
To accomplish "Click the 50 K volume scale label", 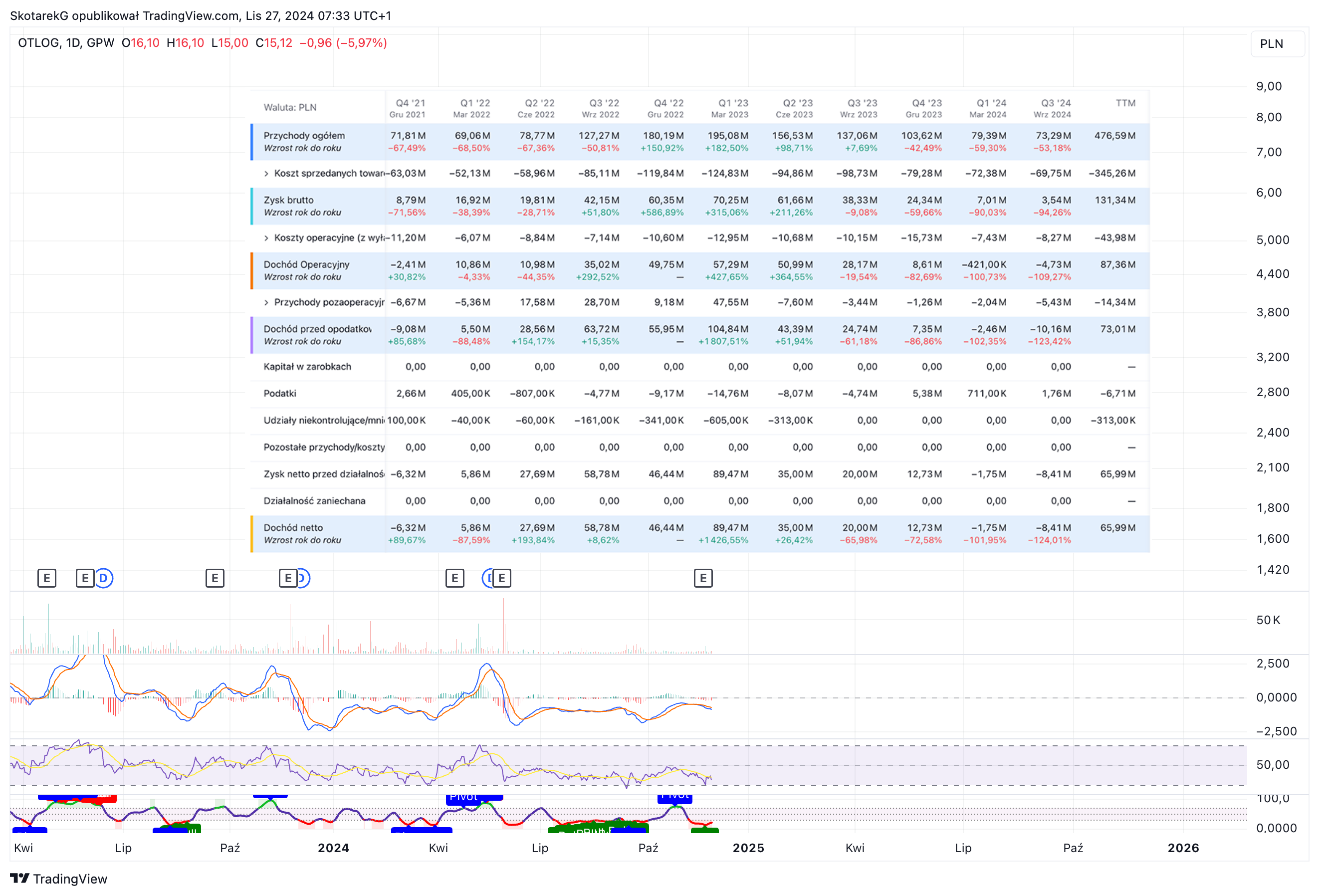I will pos(1268,620).
